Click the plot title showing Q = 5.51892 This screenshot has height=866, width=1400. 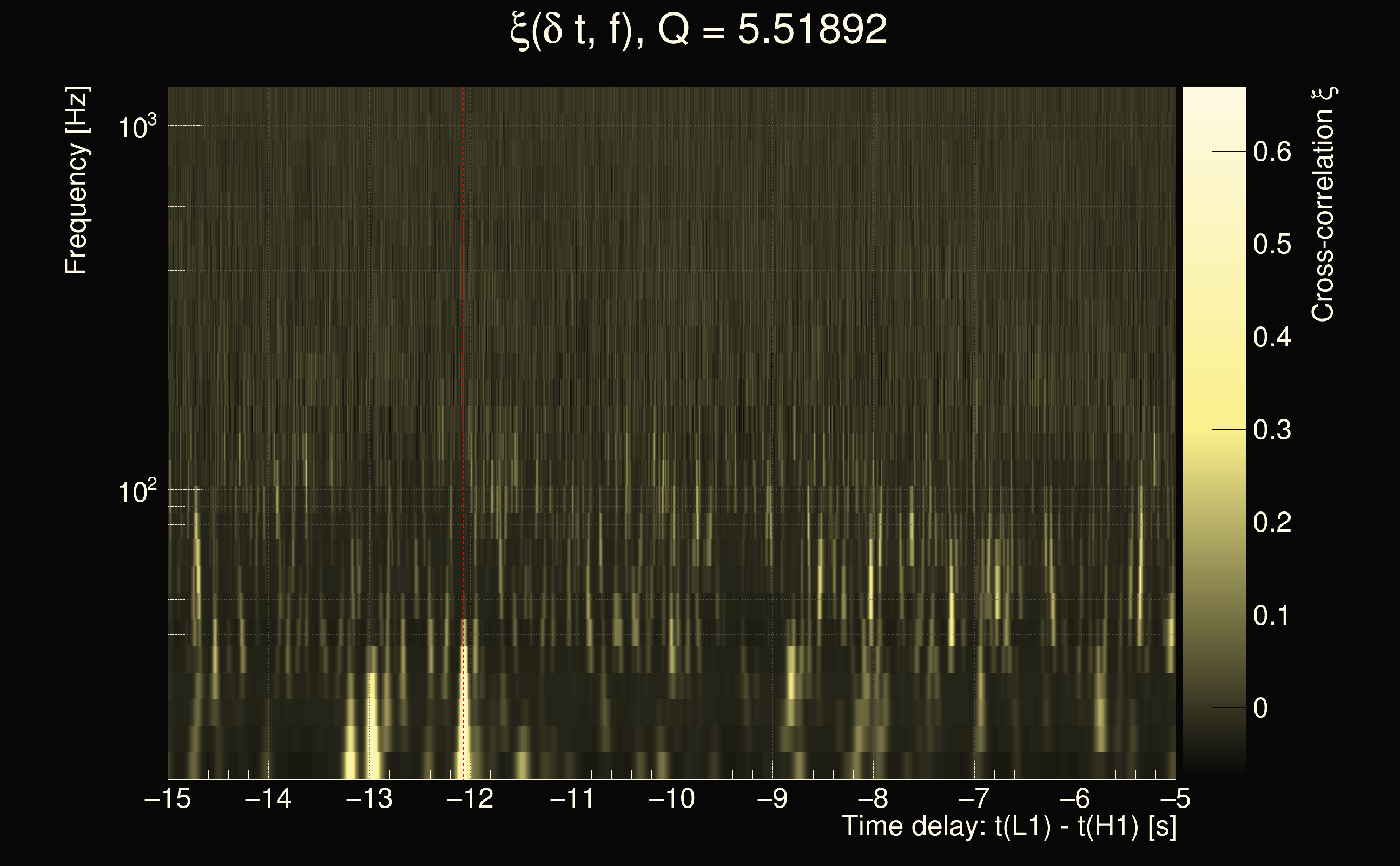(x=698, y=30)
